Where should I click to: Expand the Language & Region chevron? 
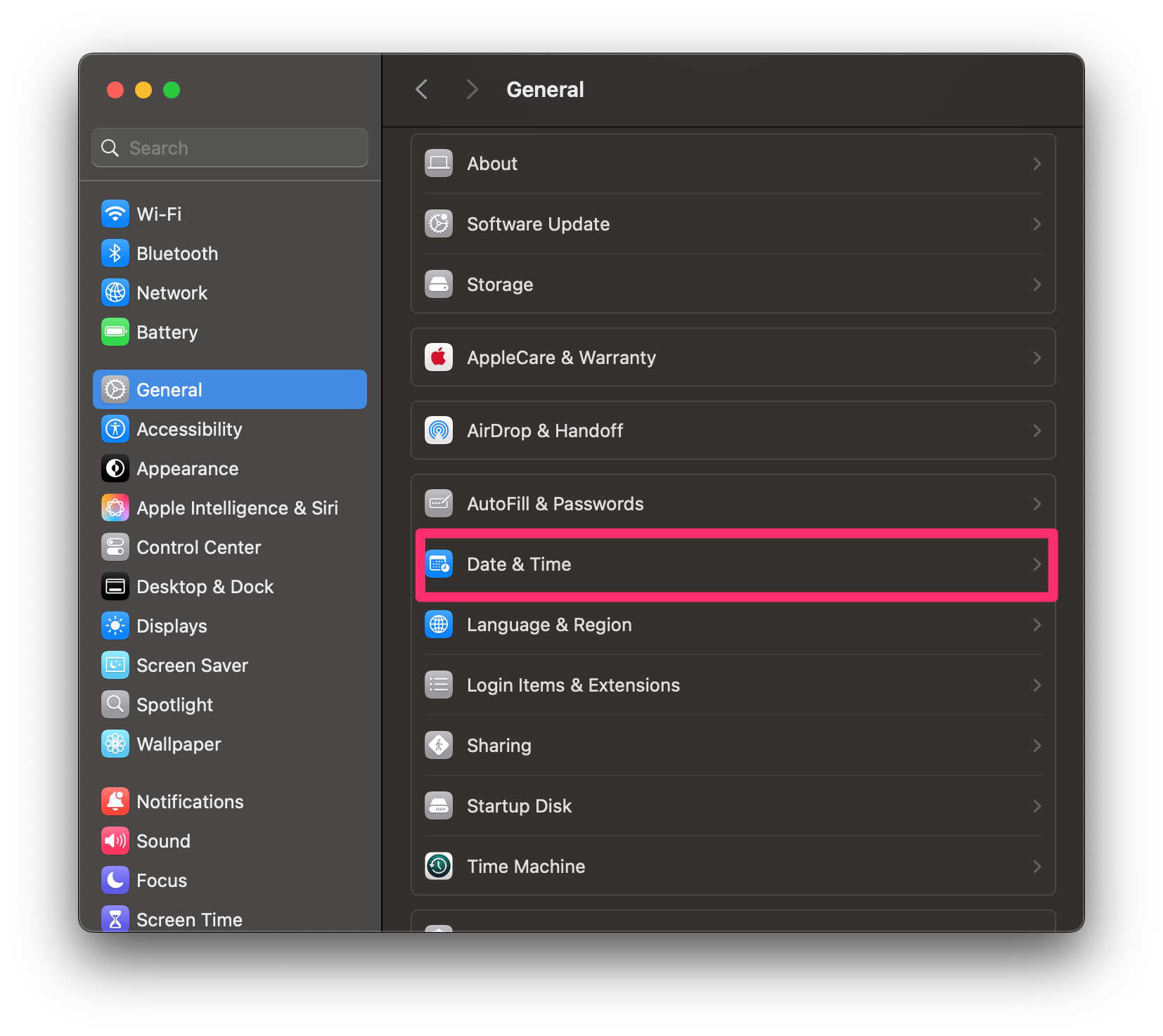1037,625
